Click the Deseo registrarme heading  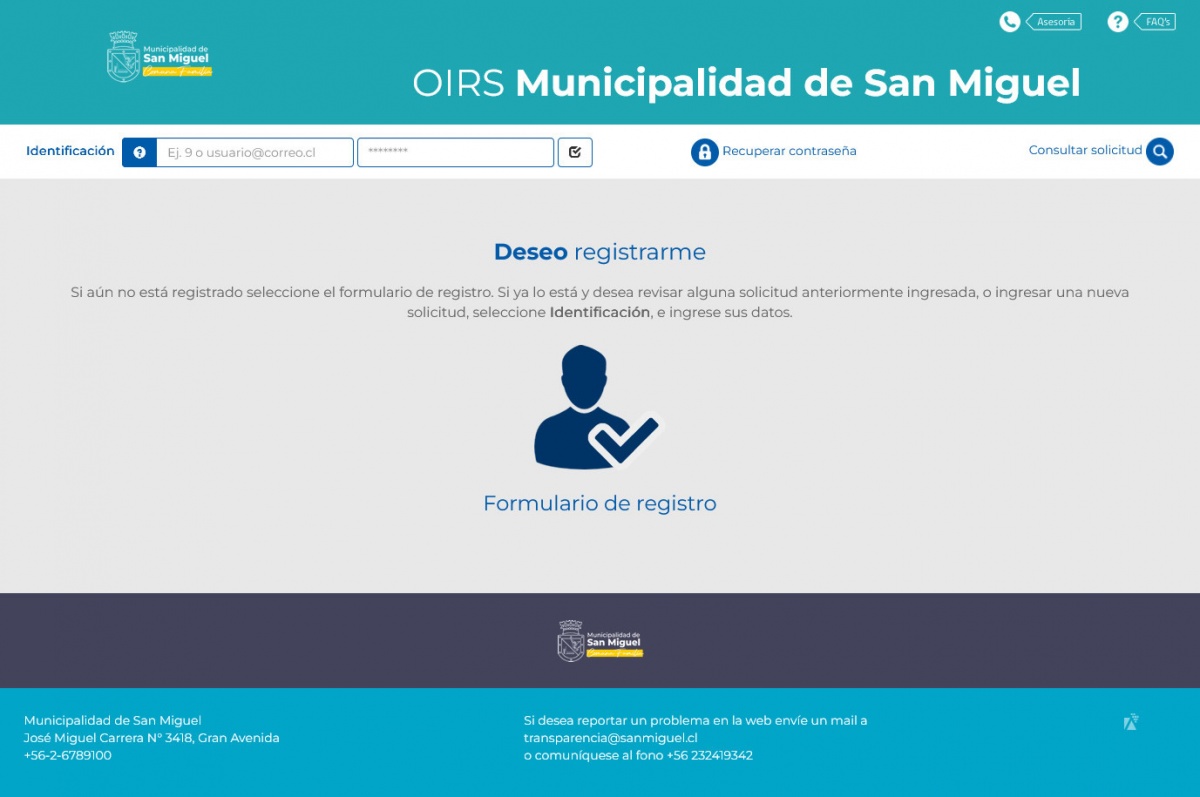(x=599, y=252)
